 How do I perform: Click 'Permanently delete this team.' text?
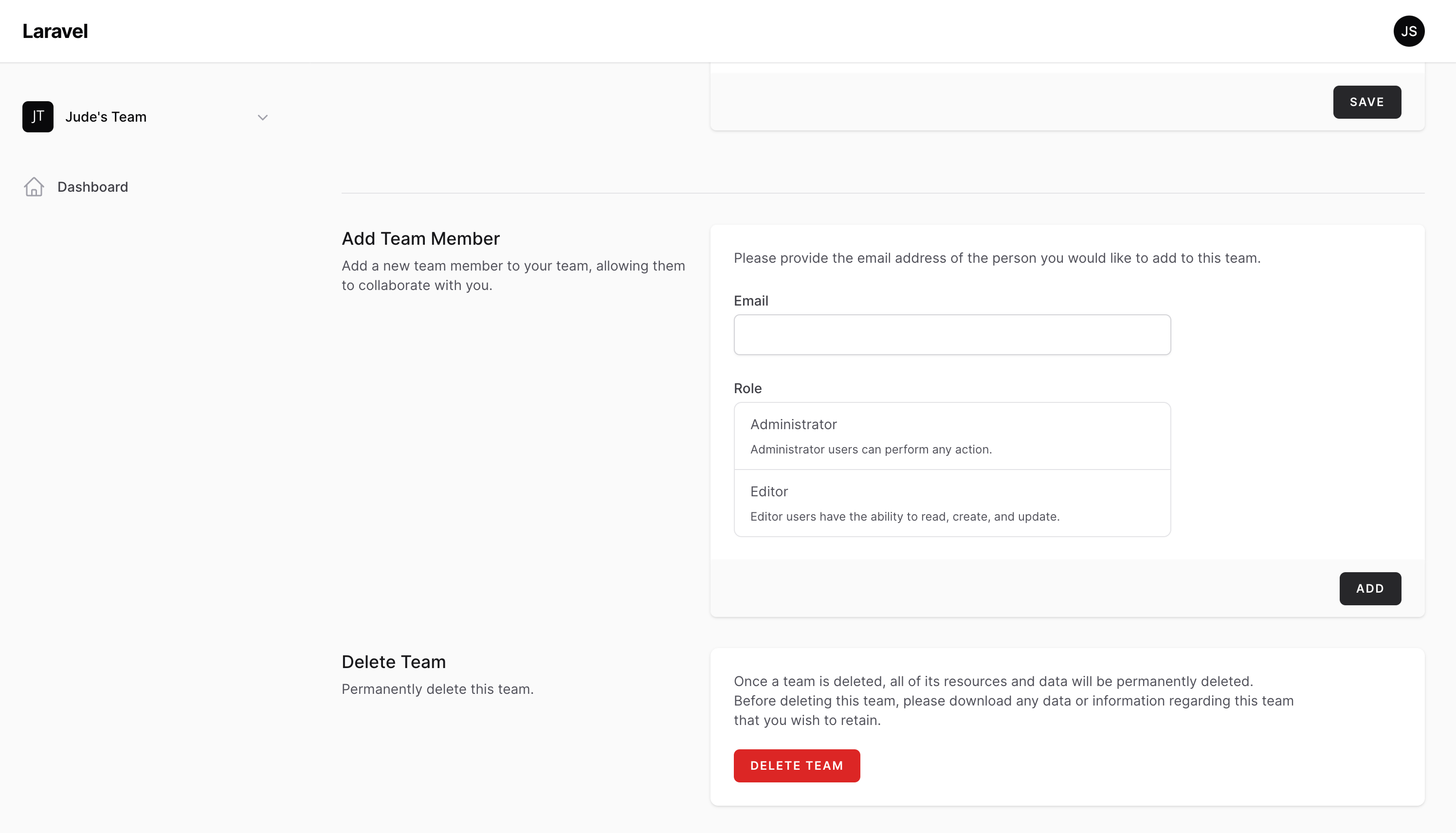[437, 689]
